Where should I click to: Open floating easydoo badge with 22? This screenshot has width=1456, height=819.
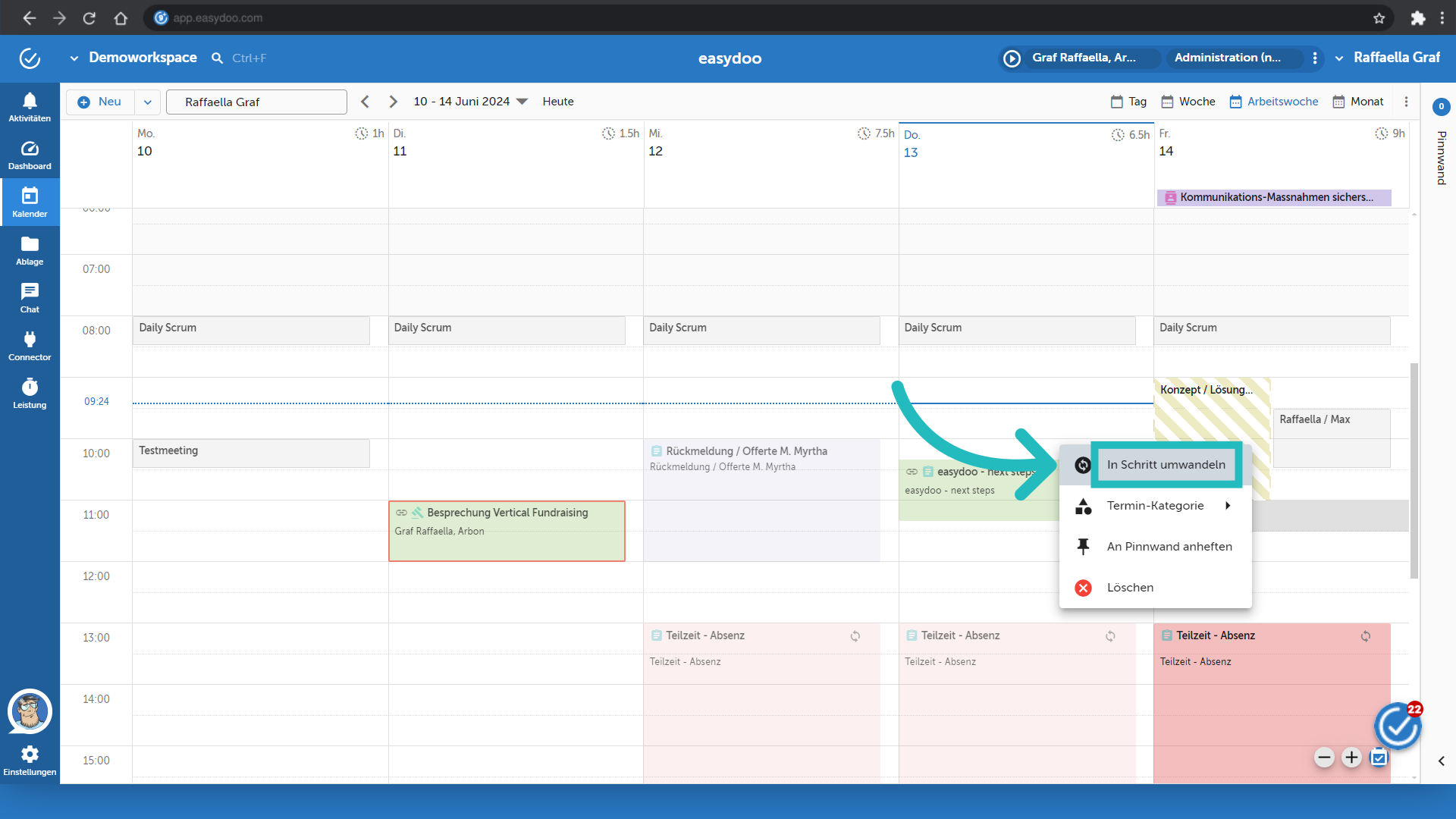pos(1398,726)
